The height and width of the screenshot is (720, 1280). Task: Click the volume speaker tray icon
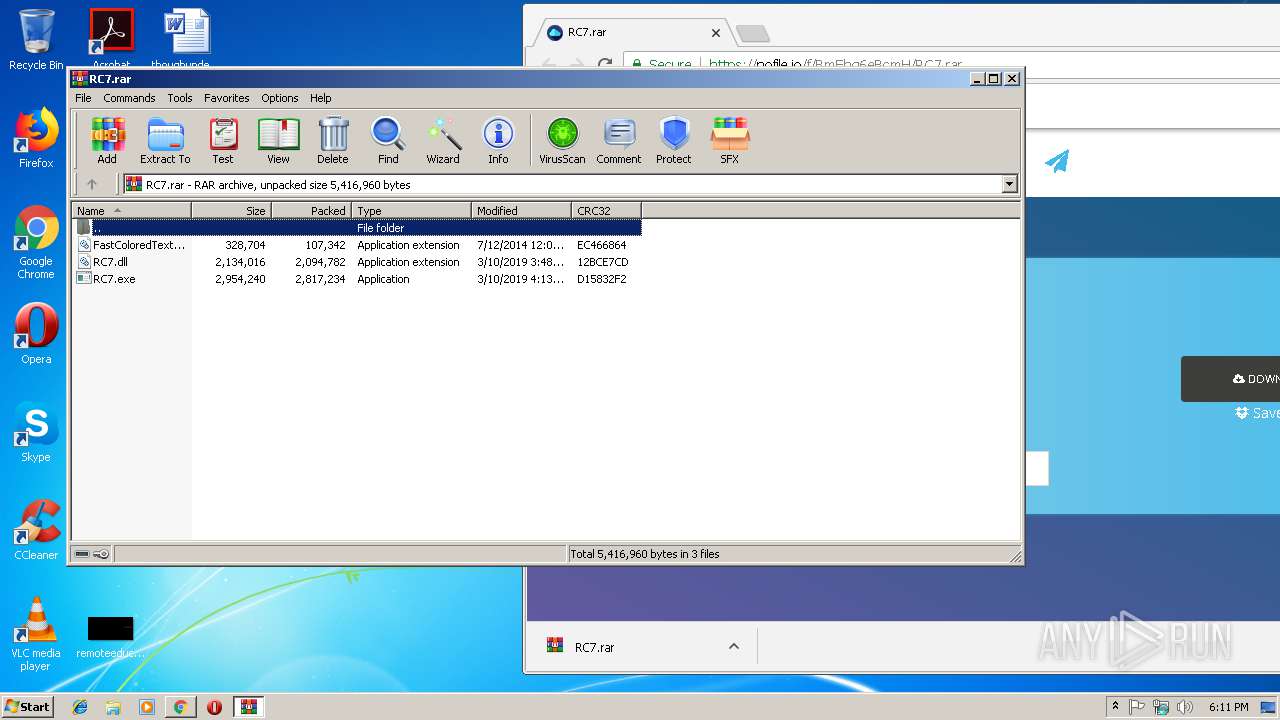click(x=1185, y=707)
